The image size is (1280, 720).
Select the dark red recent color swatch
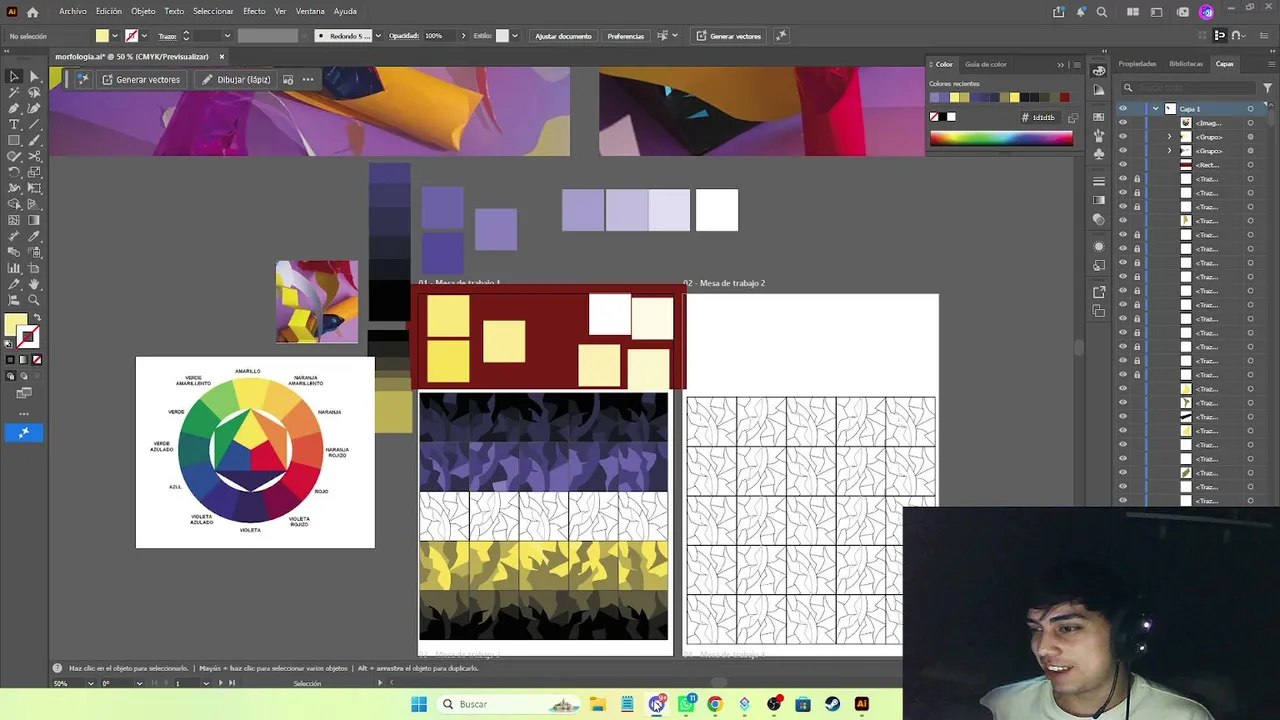[x=1064, y=97]
